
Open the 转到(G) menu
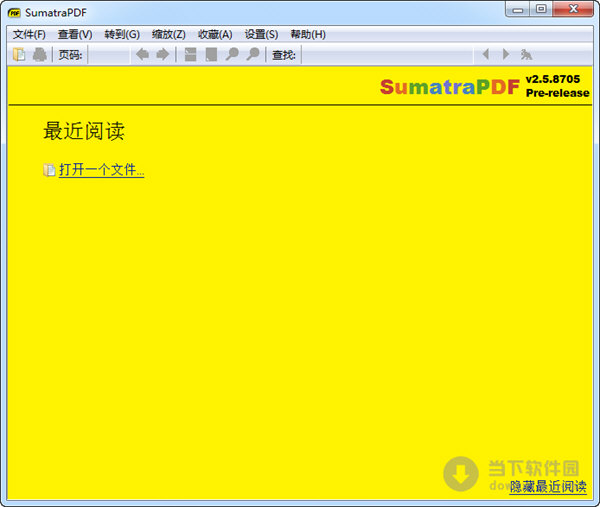[x=122, y=34]
